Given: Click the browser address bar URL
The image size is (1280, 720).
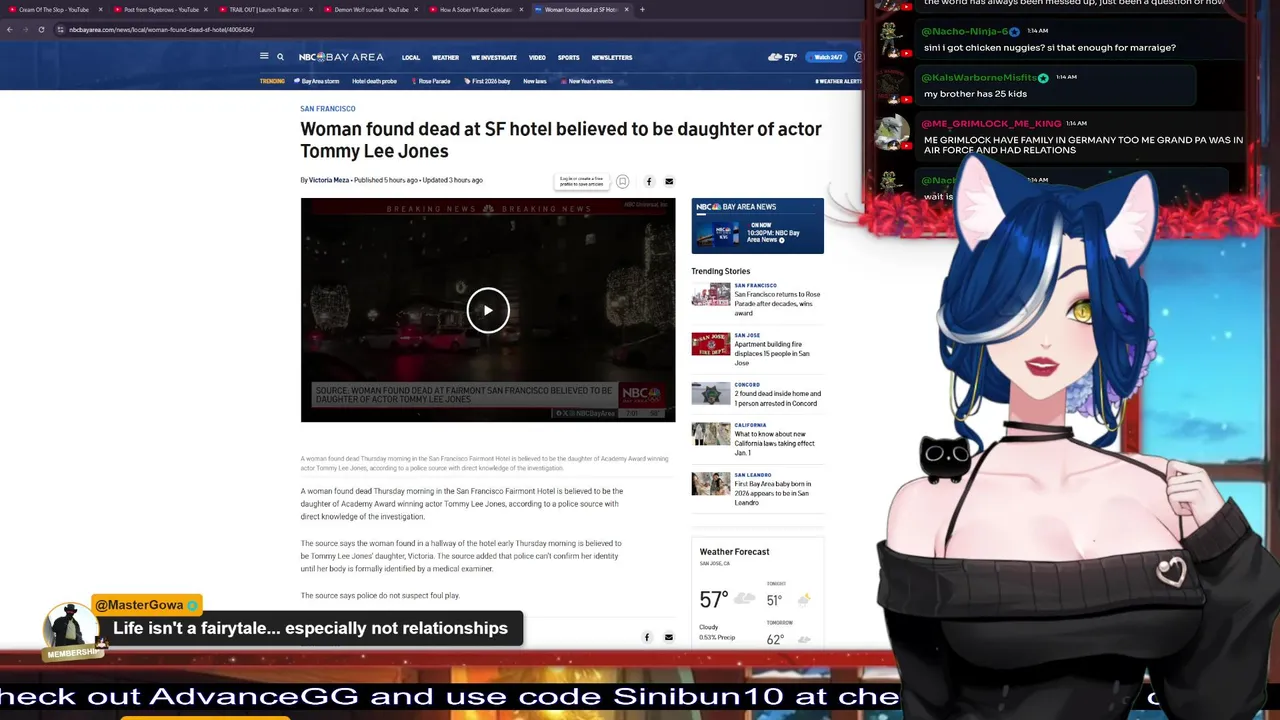Looking at the screenshot, I should (162, 29).
